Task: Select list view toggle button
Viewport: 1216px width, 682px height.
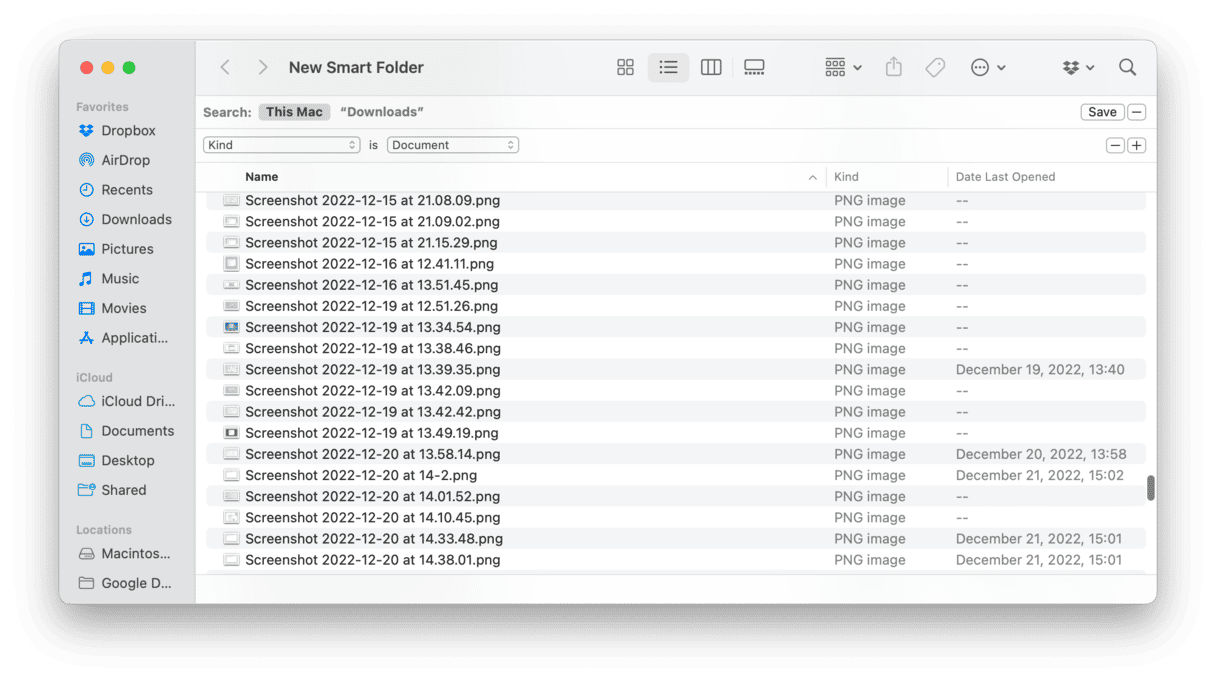Action: 668,67
